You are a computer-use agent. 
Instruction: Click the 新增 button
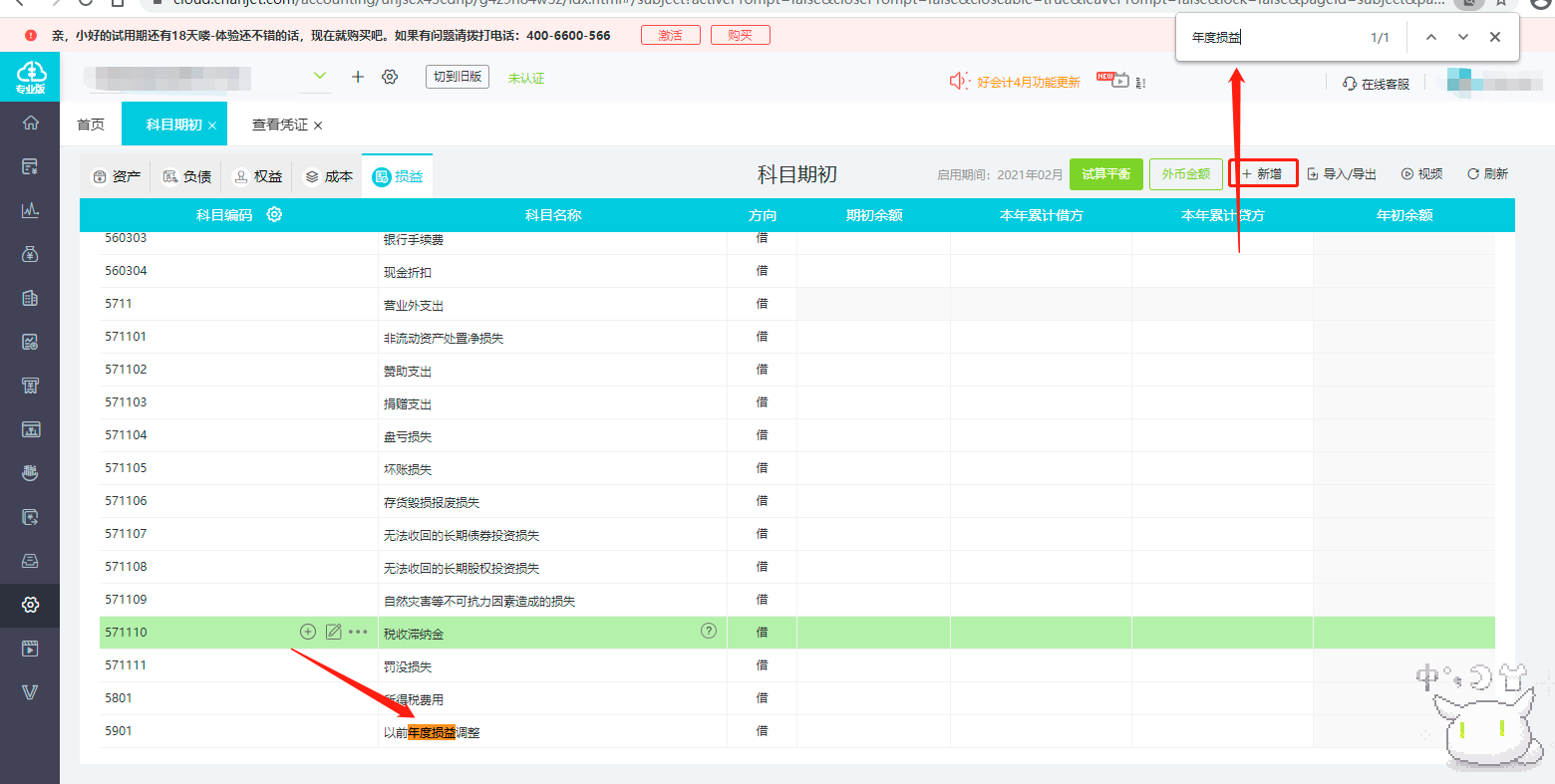pyautogui.click(x=1263, y=174)
